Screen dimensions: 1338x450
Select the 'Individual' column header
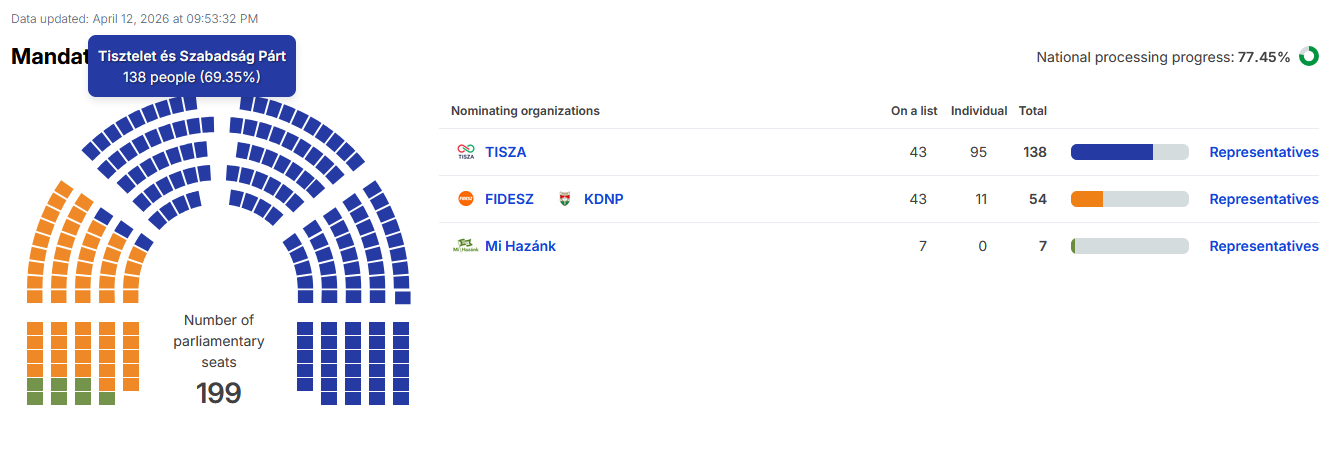pos(979,111)
